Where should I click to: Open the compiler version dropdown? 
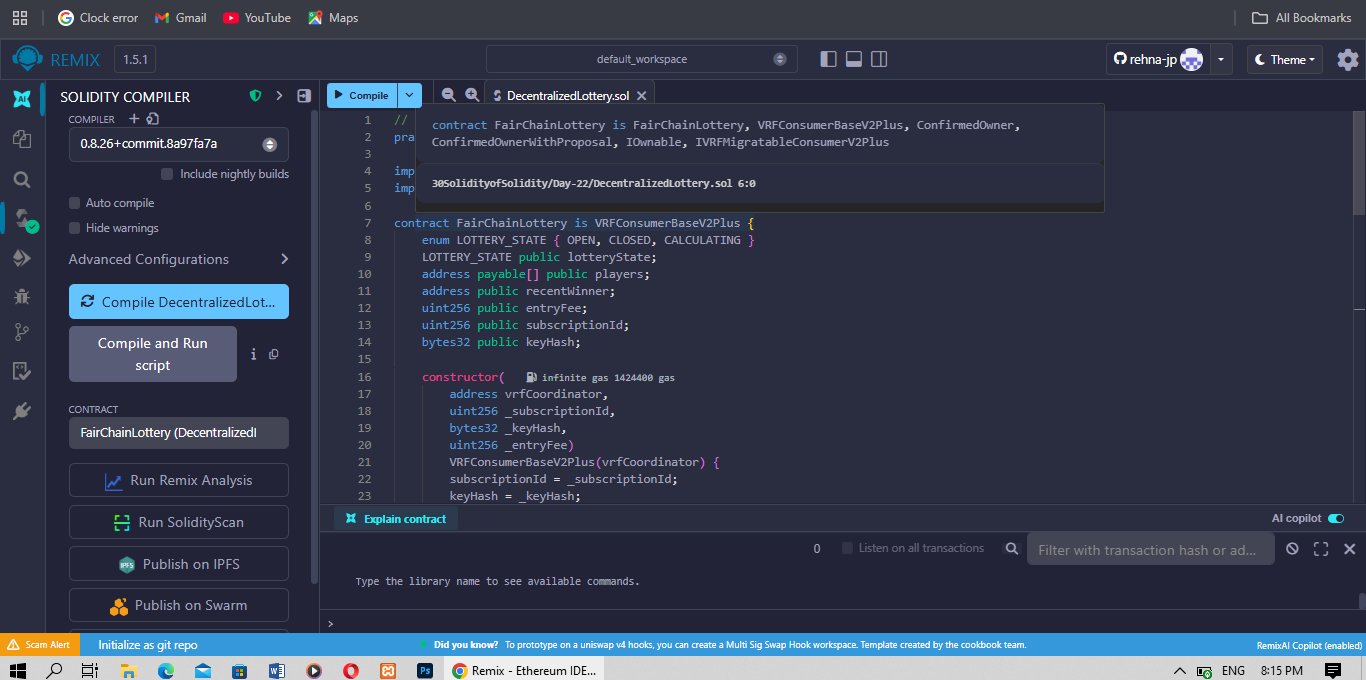(179, 144)
